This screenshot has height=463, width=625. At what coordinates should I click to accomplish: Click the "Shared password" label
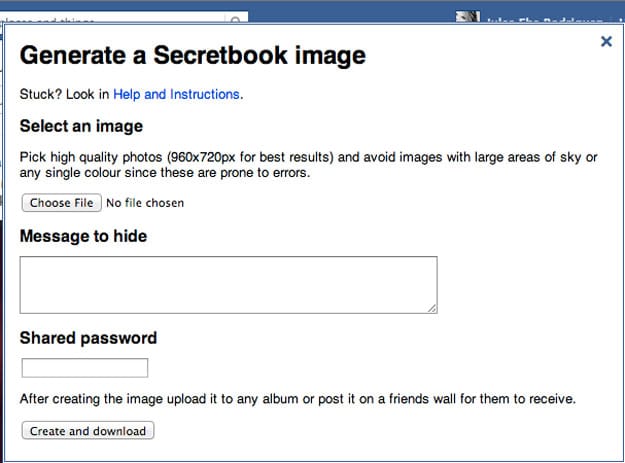pyautogui.click(x=88, y=338)
